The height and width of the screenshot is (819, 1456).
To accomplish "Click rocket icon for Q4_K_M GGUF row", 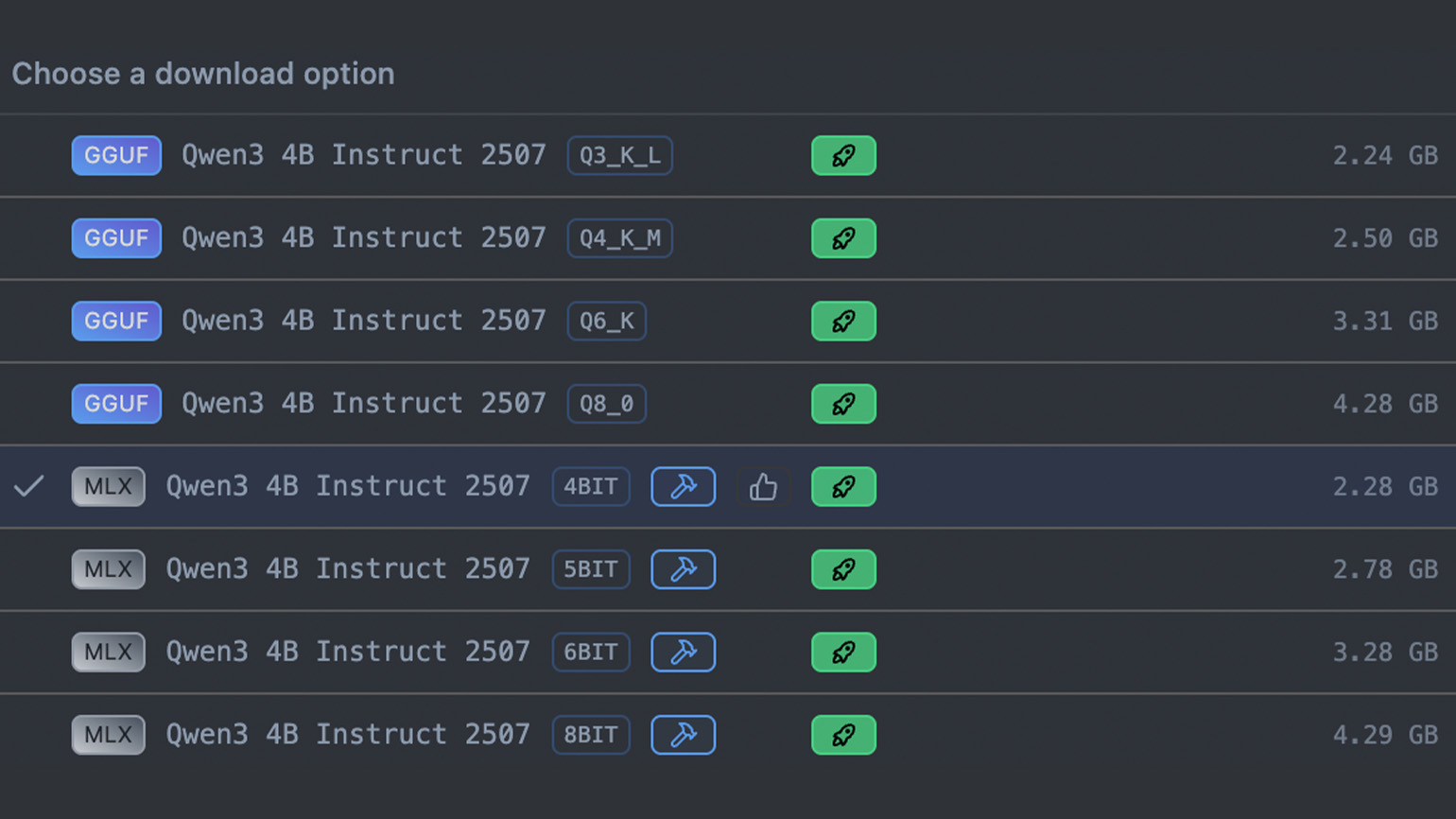I will [x=843, y=238].
